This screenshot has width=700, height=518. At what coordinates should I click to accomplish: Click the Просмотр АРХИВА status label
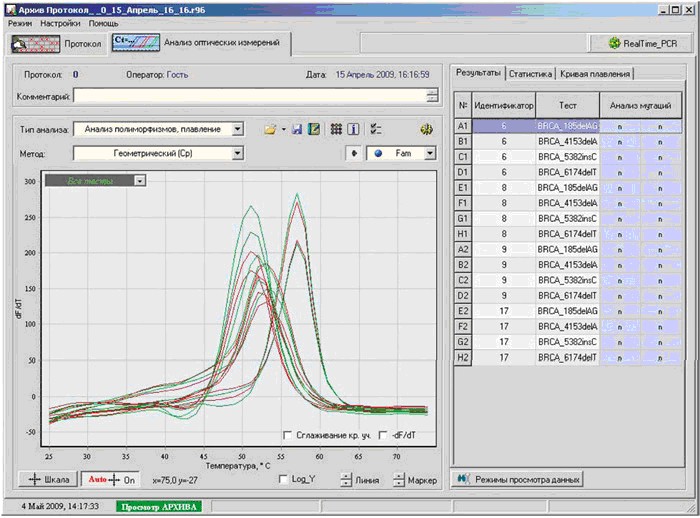[159, 507]
